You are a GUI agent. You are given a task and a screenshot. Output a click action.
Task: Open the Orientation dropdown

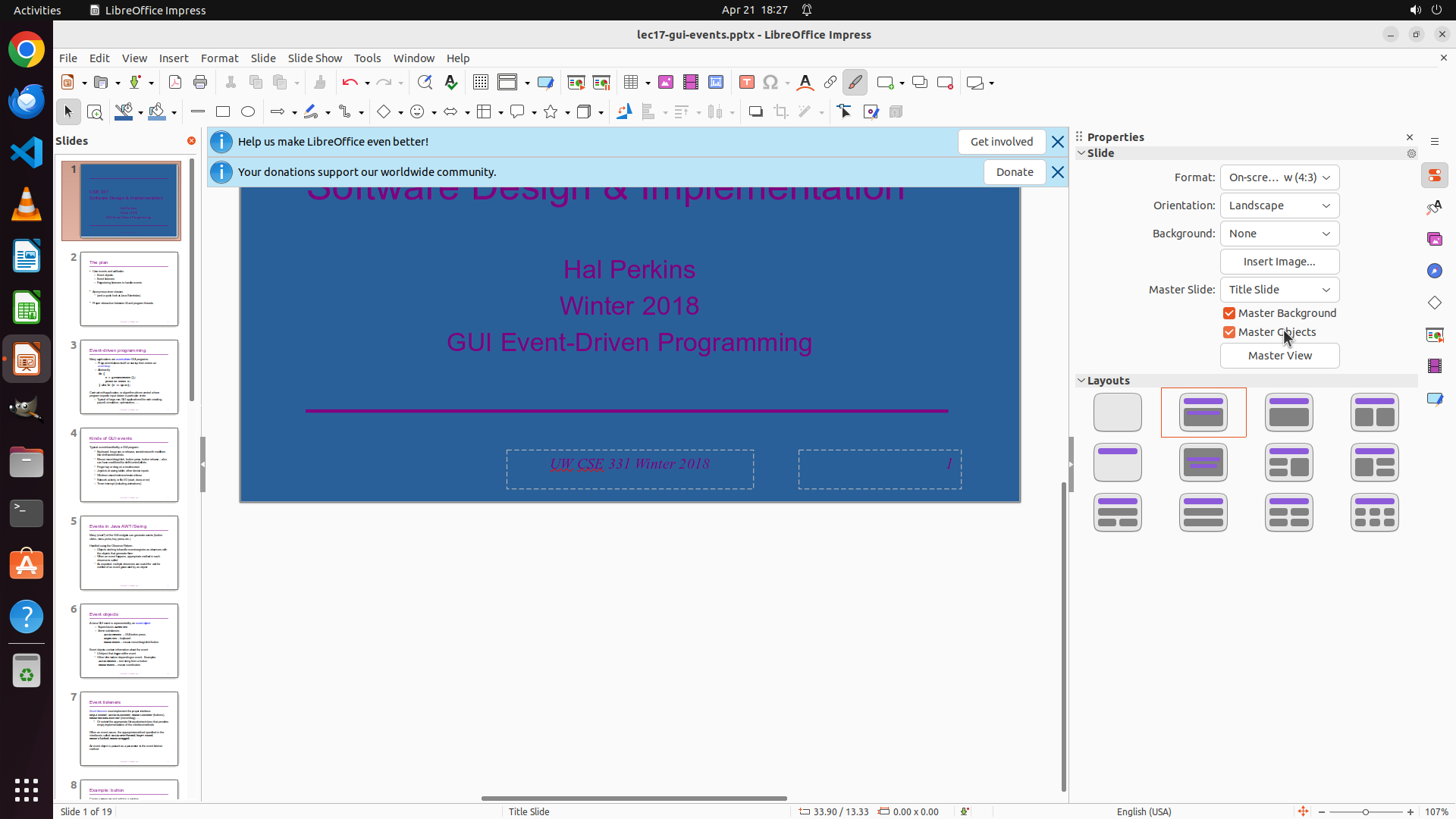(x=1279, y=206)
